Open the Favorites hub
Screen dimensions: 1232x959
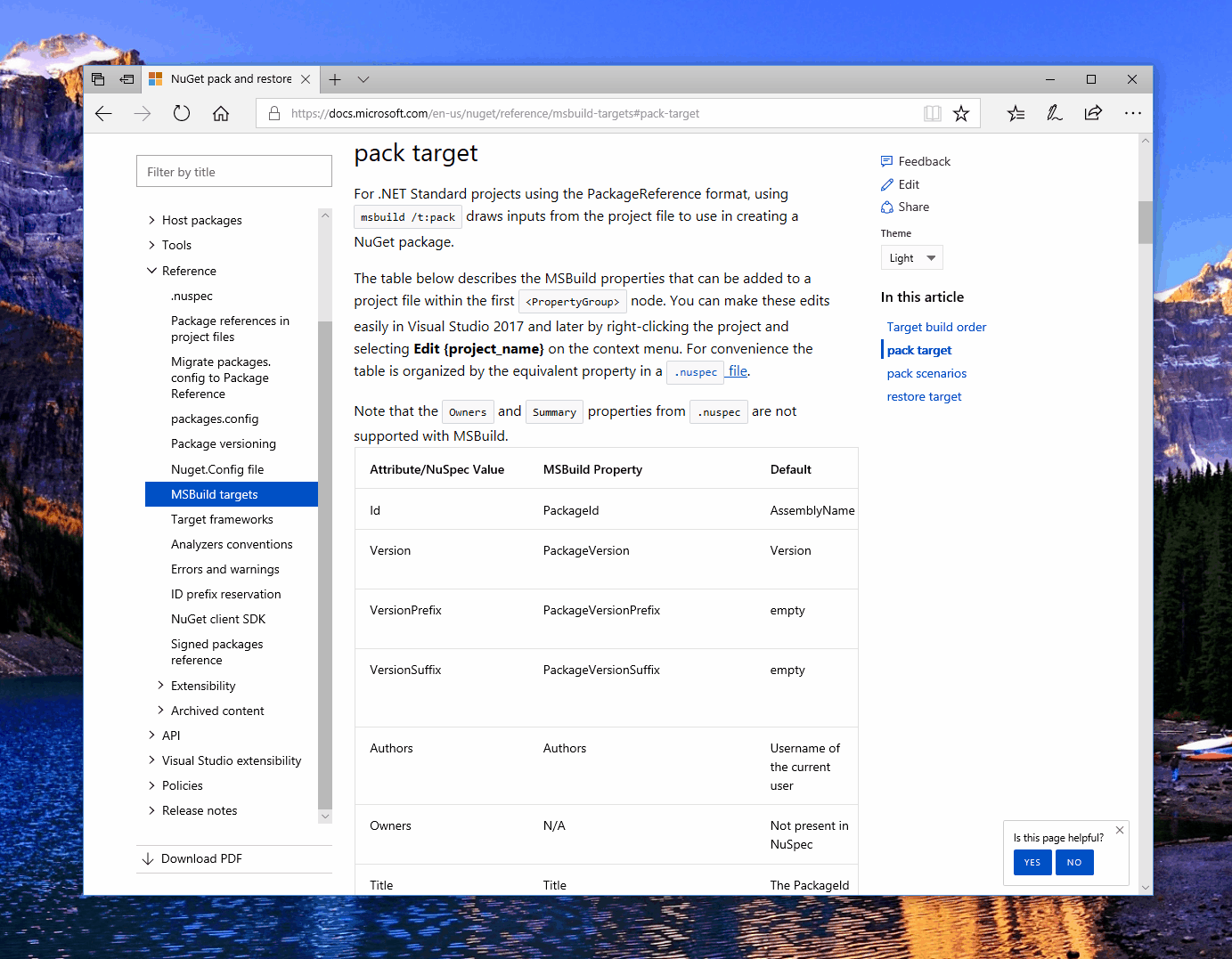pyautogui.click(x=1016, y=113)
